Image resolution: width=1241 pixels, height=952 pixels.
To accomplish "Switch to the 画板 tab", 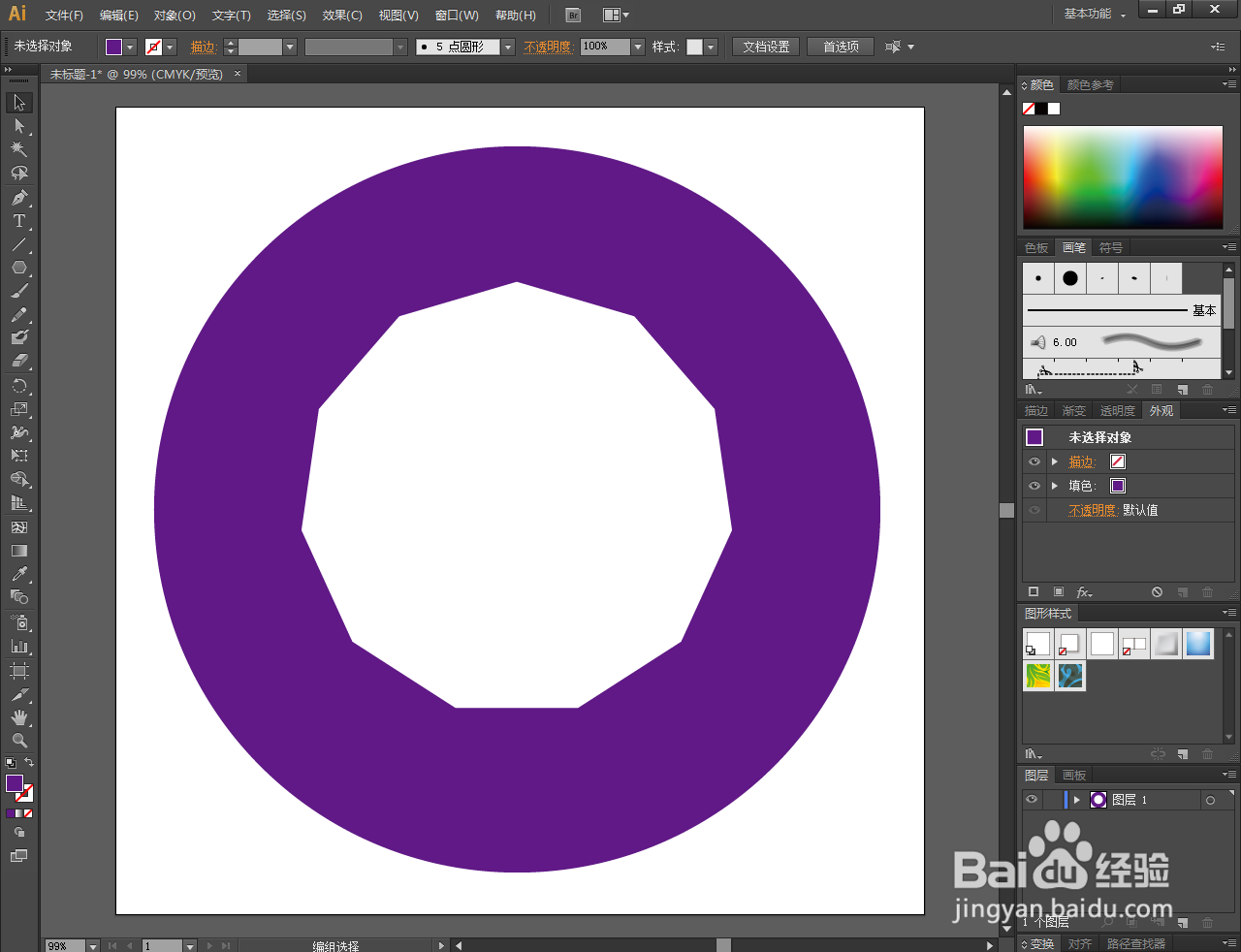I will coord(1073,776).
